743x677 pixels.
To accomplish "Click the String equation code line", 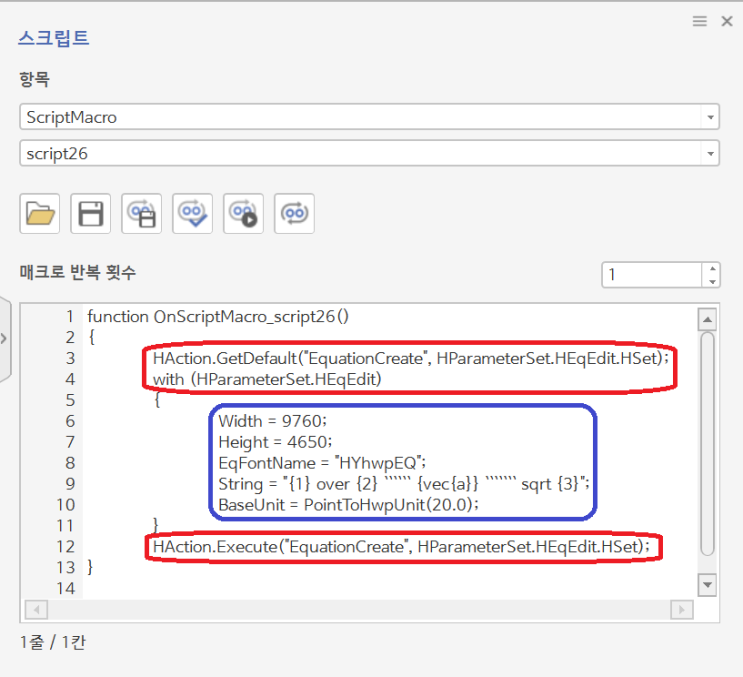I will 404,484.
